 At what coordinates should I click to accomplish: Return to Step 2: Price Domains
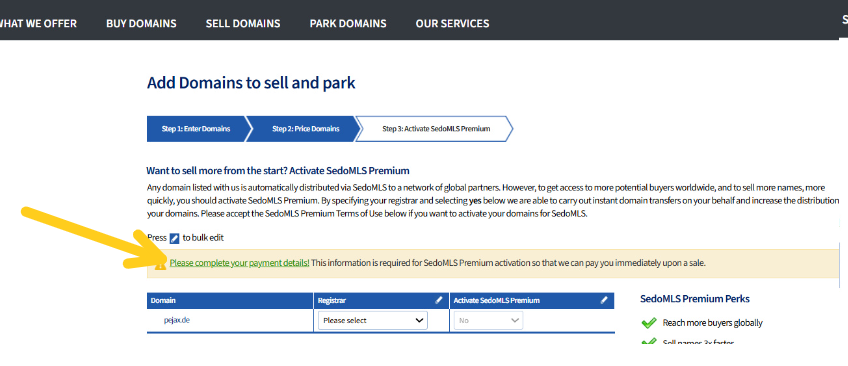(x=306, y=129)
